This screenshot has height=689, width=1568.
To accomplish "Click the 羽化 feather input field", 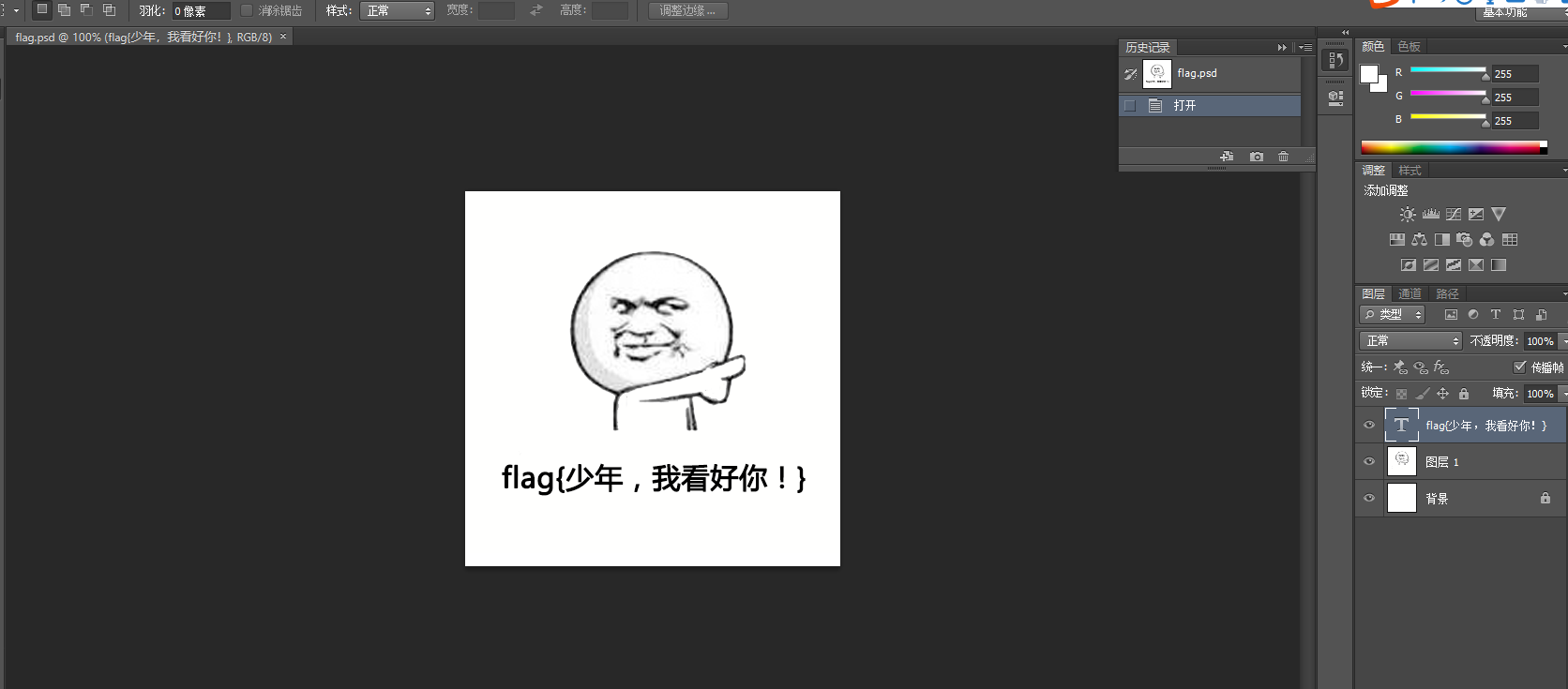I will [201, 11].
